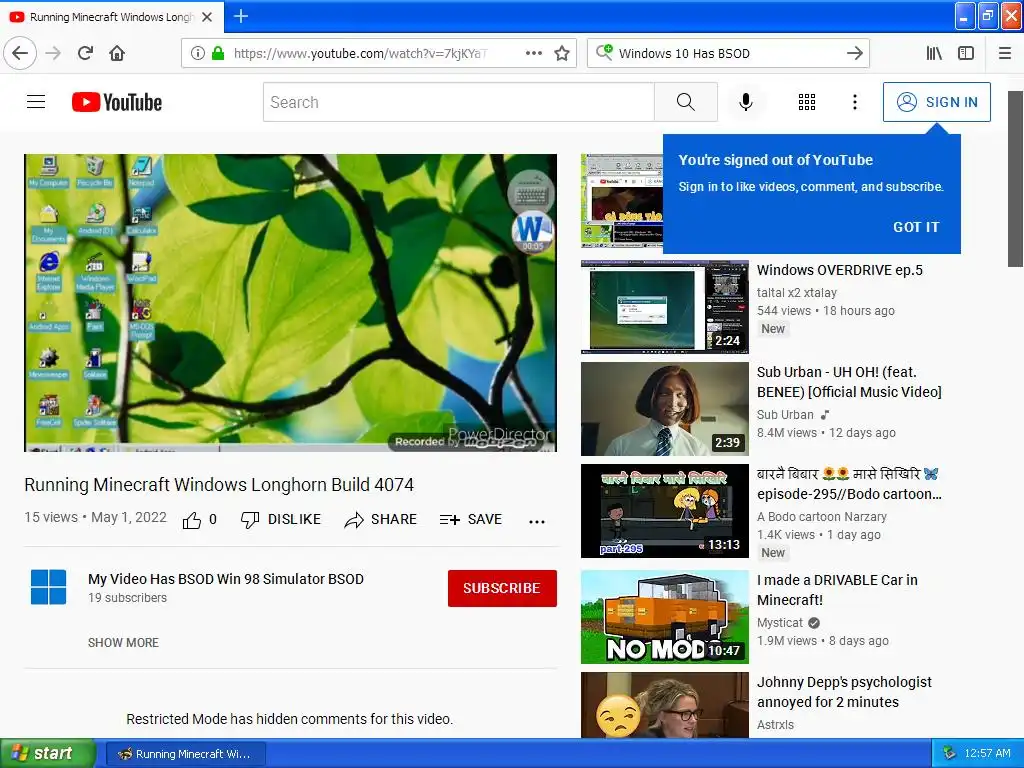Select Running Minecraft taskbar button
The image size is (1024, 768).
coord(185,754)
